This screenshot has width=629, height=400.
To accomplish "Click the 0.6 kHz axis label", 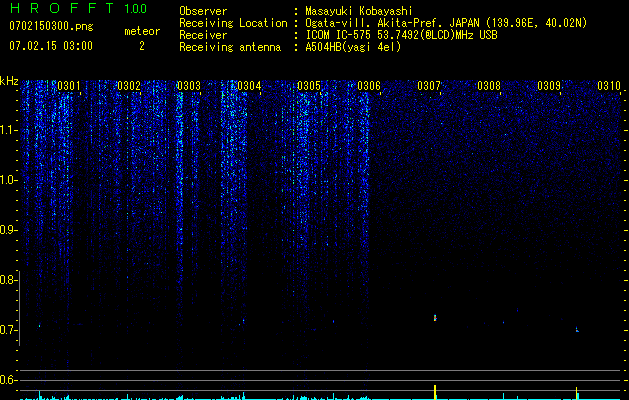I will pos(8,380).
